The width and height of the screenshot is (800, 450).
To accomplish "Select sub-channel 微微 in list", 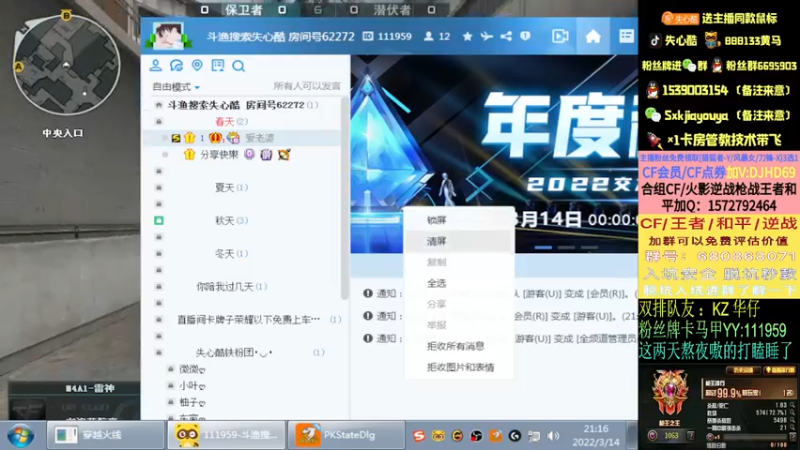I will click(192, 369).
